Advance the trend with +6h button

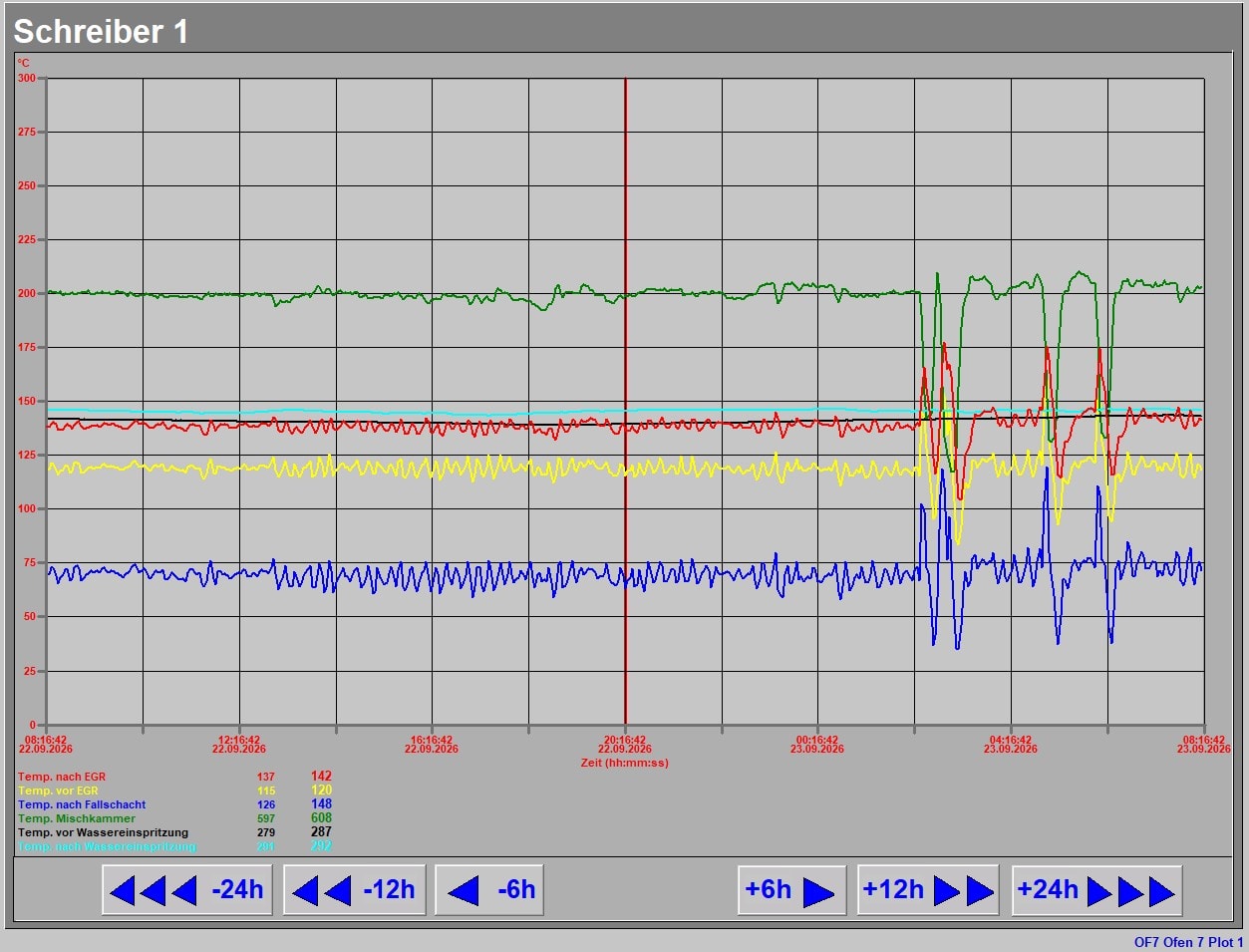pyautogui.click(x=791, y=889)
